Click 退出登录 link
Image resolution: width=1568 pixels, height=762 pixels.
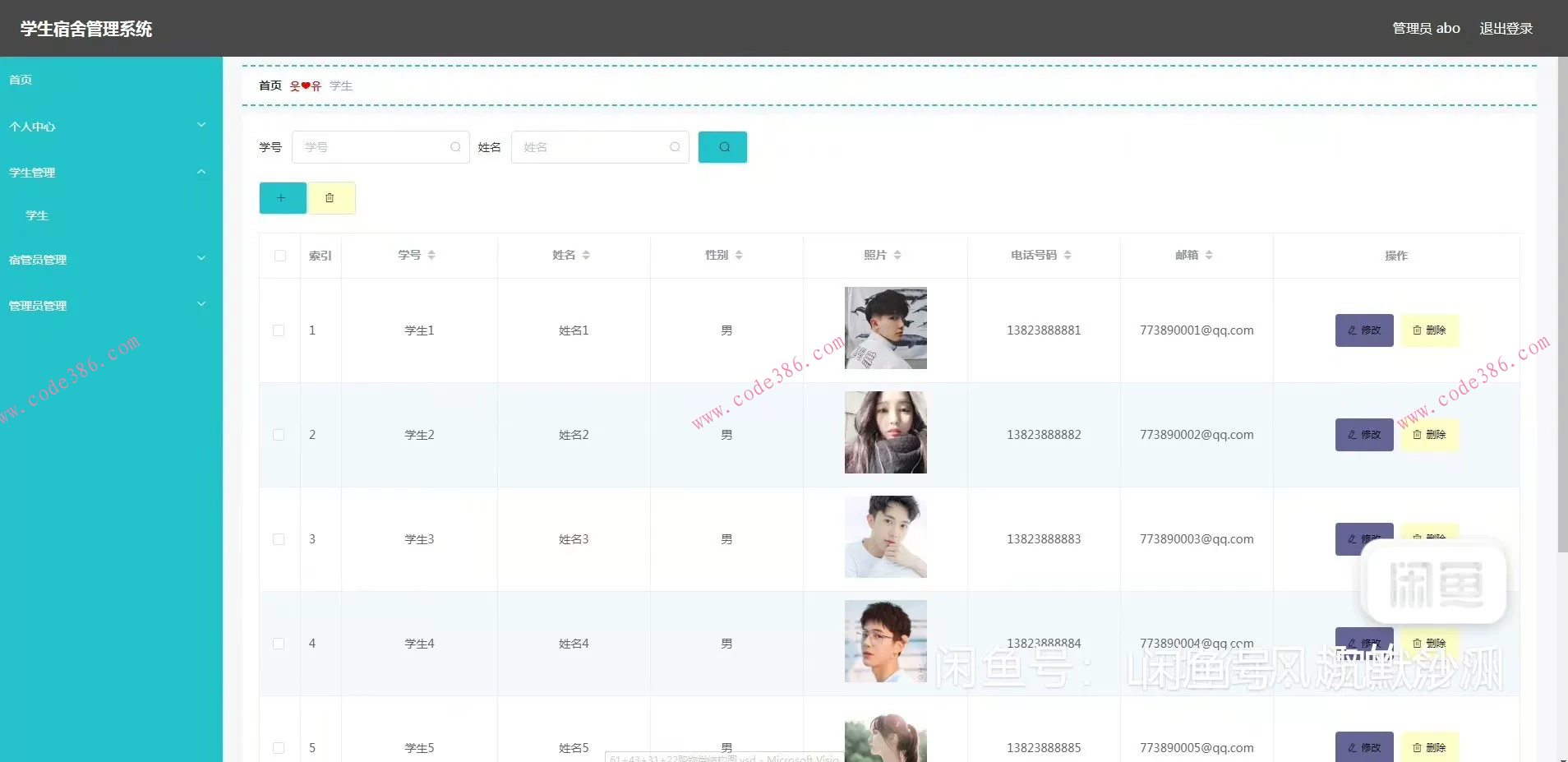(x=1506, y=28)
